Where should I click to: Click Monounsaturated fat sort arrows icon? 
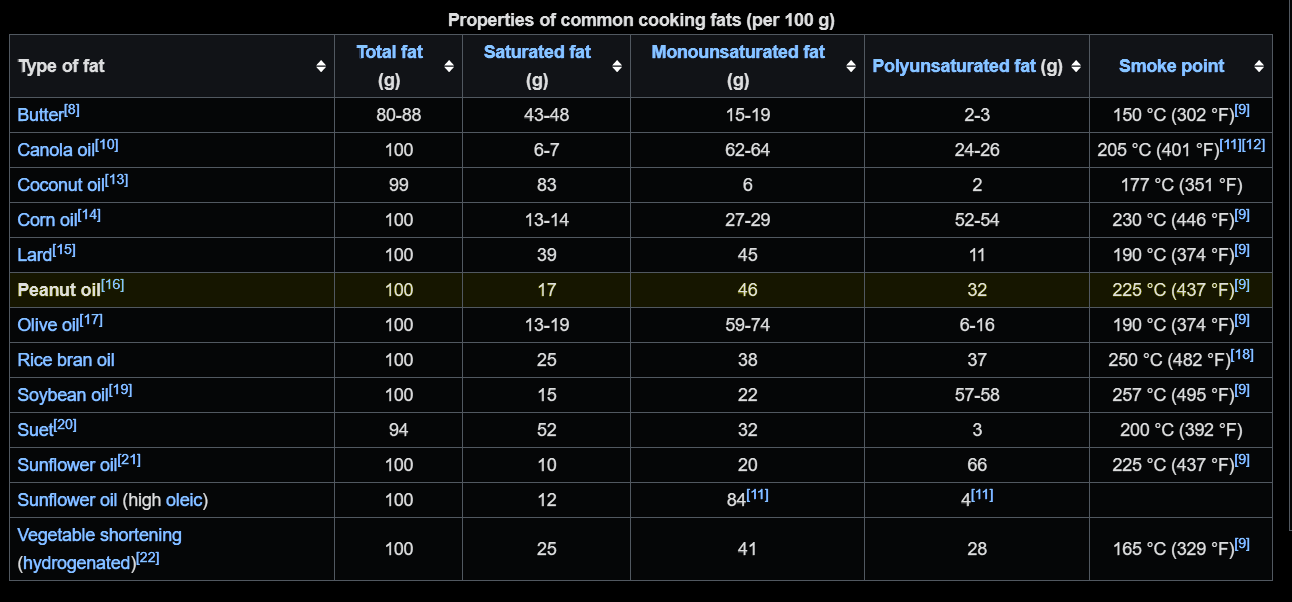(851, 66)
